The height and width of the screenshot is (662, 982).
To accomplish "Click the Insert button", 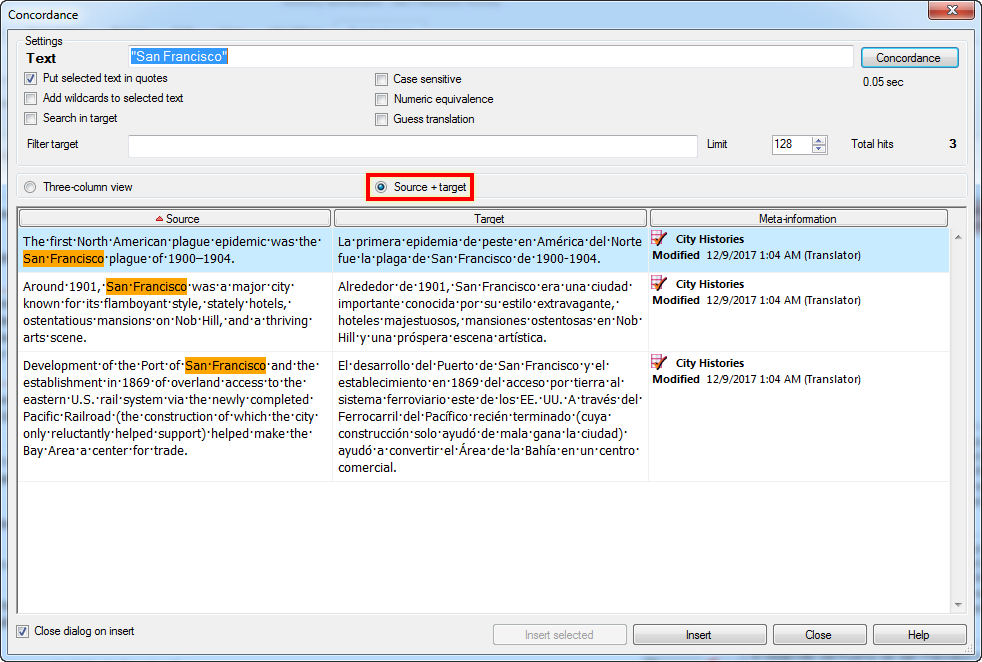I will point(699,634).
